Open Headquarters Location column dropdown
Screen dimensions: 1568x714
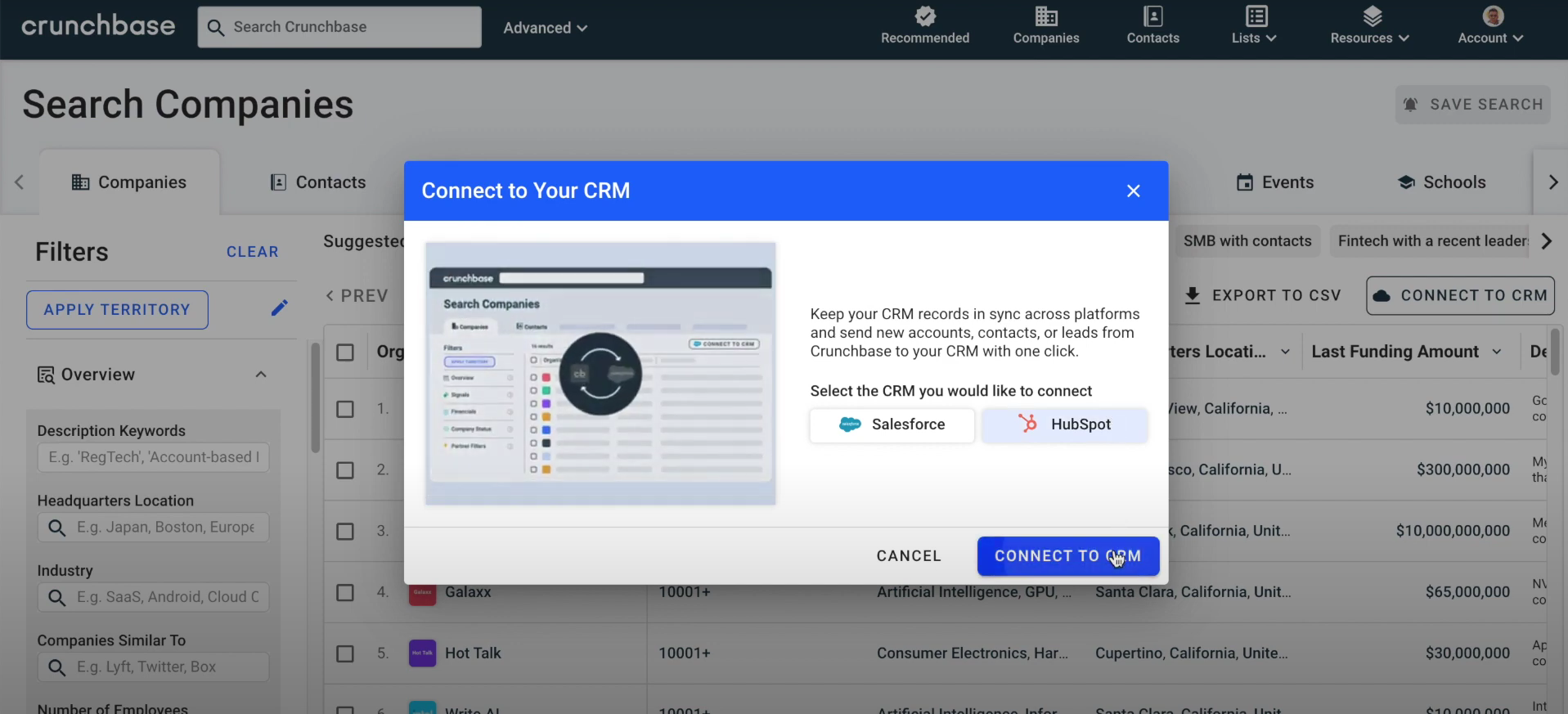pos(1285,352)
